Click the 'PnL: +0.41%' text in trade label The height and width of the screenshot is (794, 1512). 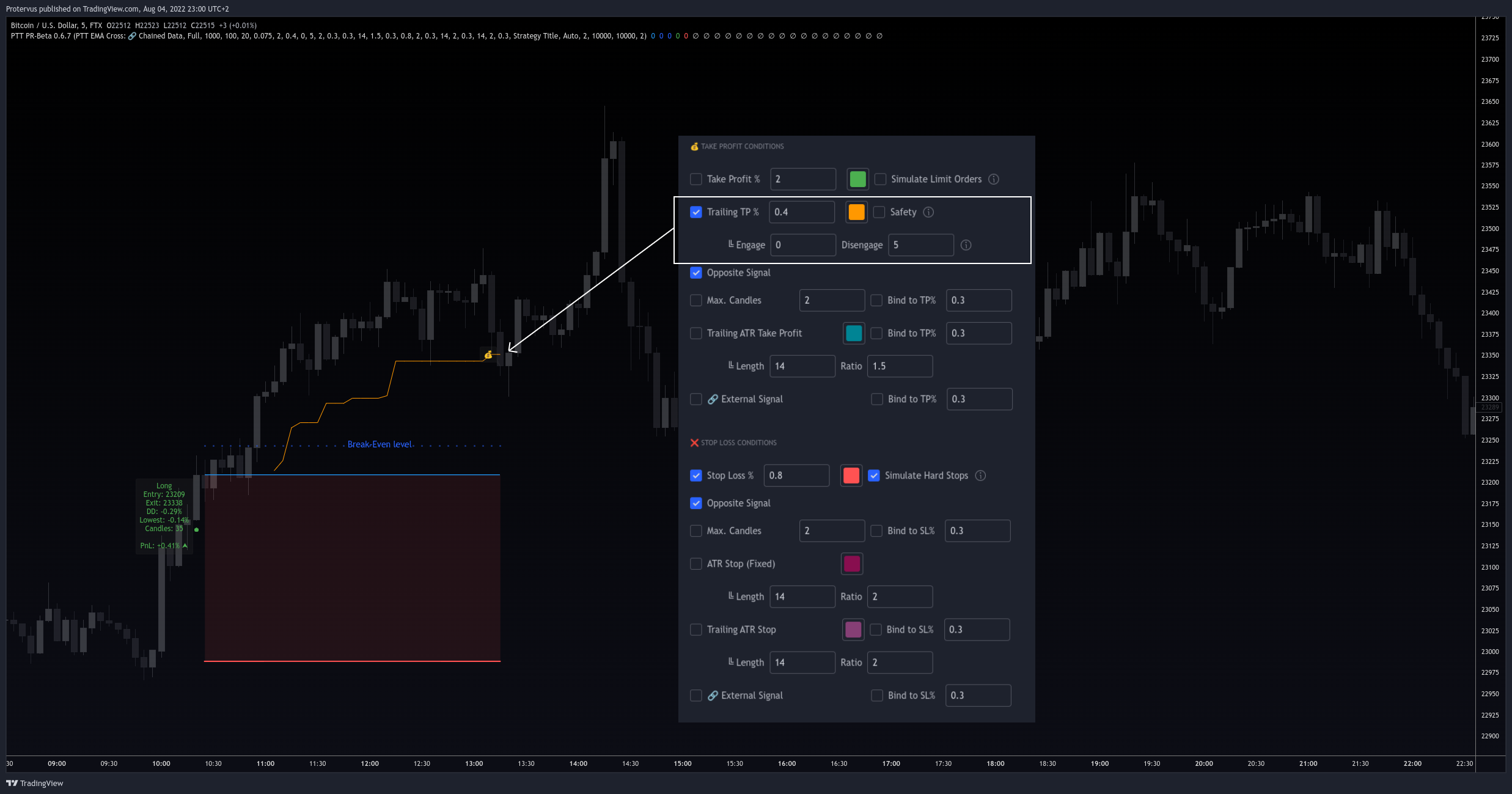click(160, 546)
